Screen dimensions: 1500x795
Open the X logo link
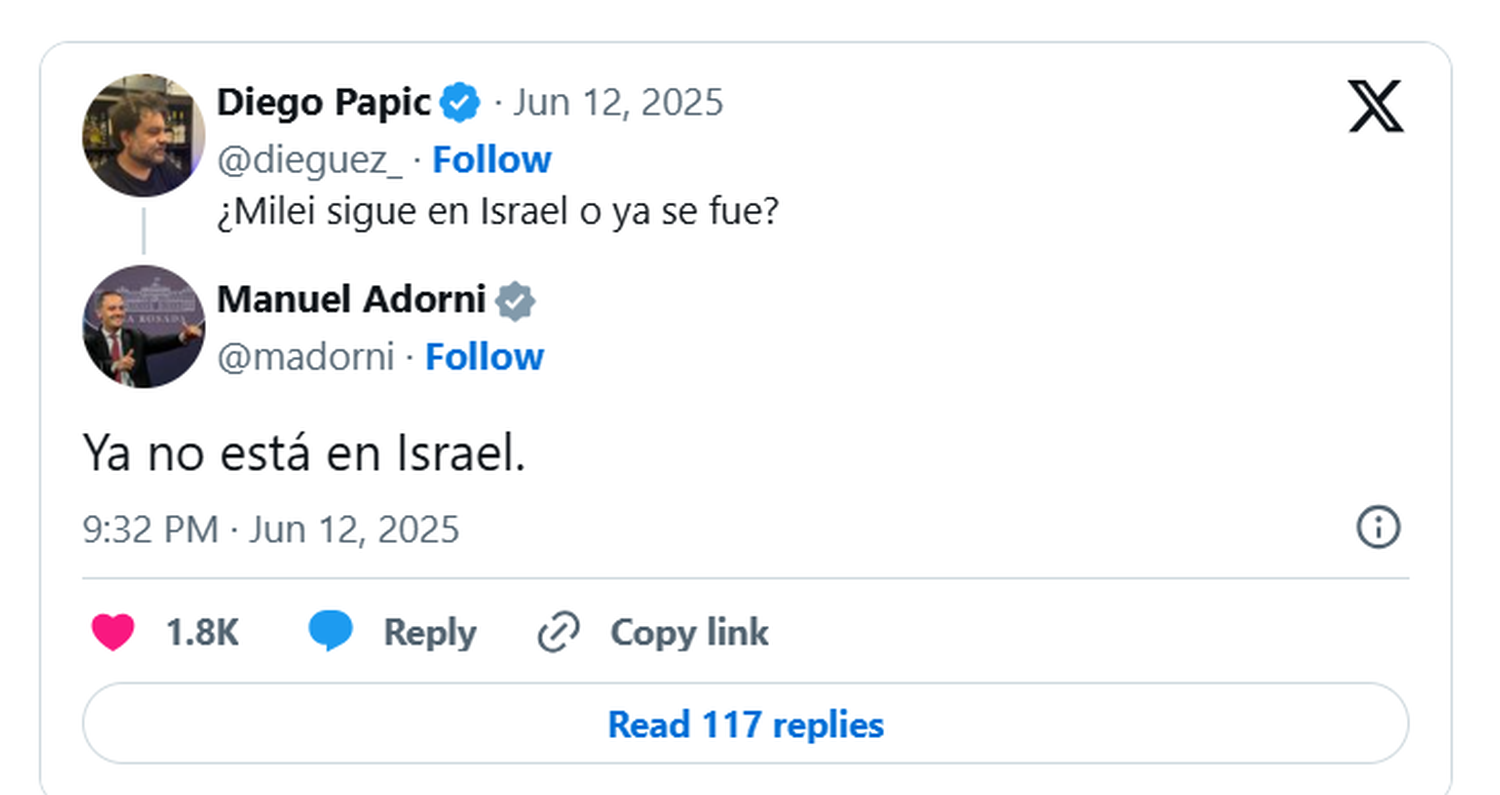pyautogui.click(x=1376, y=106)
